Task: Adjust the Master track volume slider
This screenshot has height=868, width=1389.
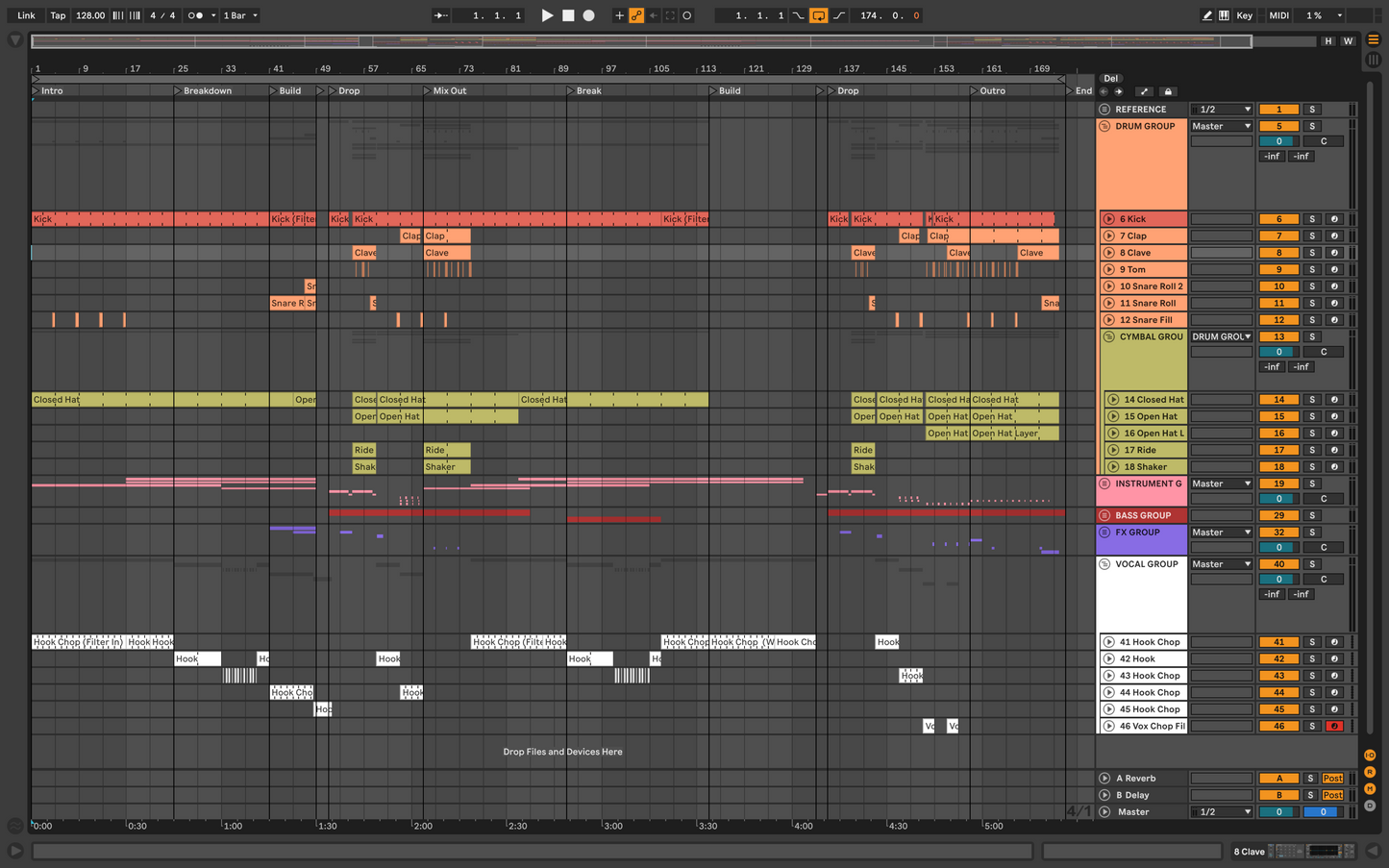Action: 1278,811
